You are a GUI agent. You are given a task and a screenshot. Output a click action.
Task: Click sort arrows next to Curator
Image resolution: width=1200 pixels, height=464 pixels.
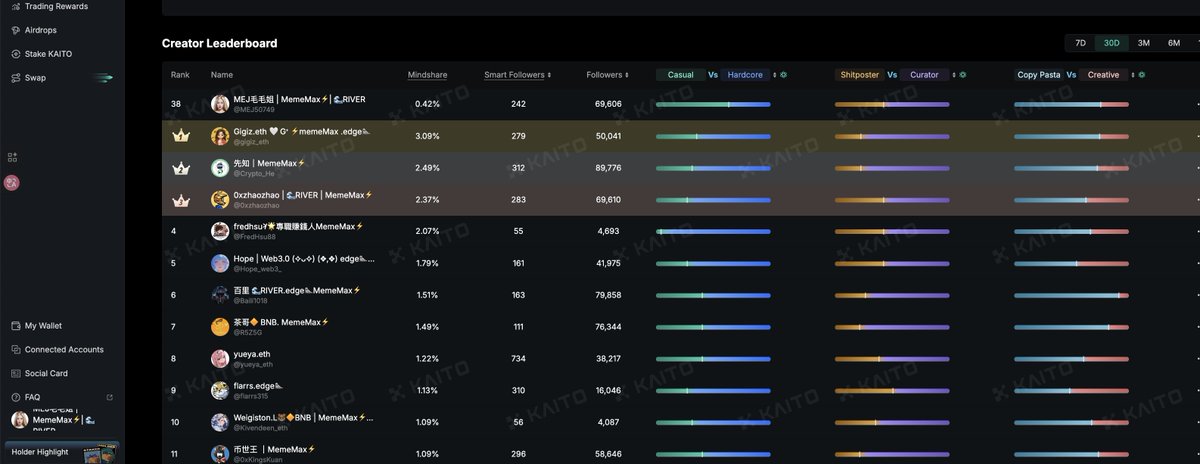(955, 75)
